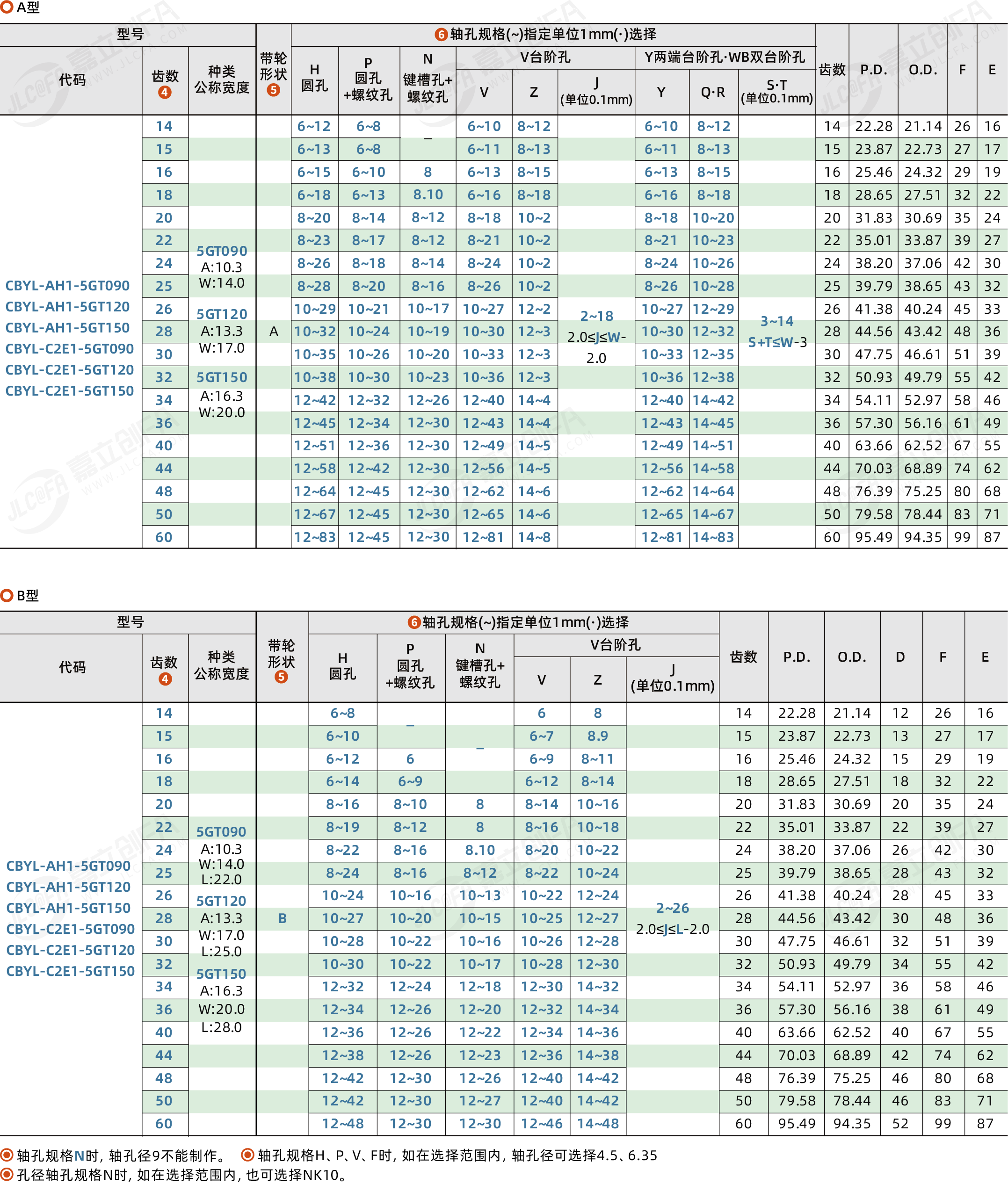The height and width of the screenshot is (1184, 1008).
Task: Click the numbered 4 badge under B型 齿数
Action: tap(165, 679)
